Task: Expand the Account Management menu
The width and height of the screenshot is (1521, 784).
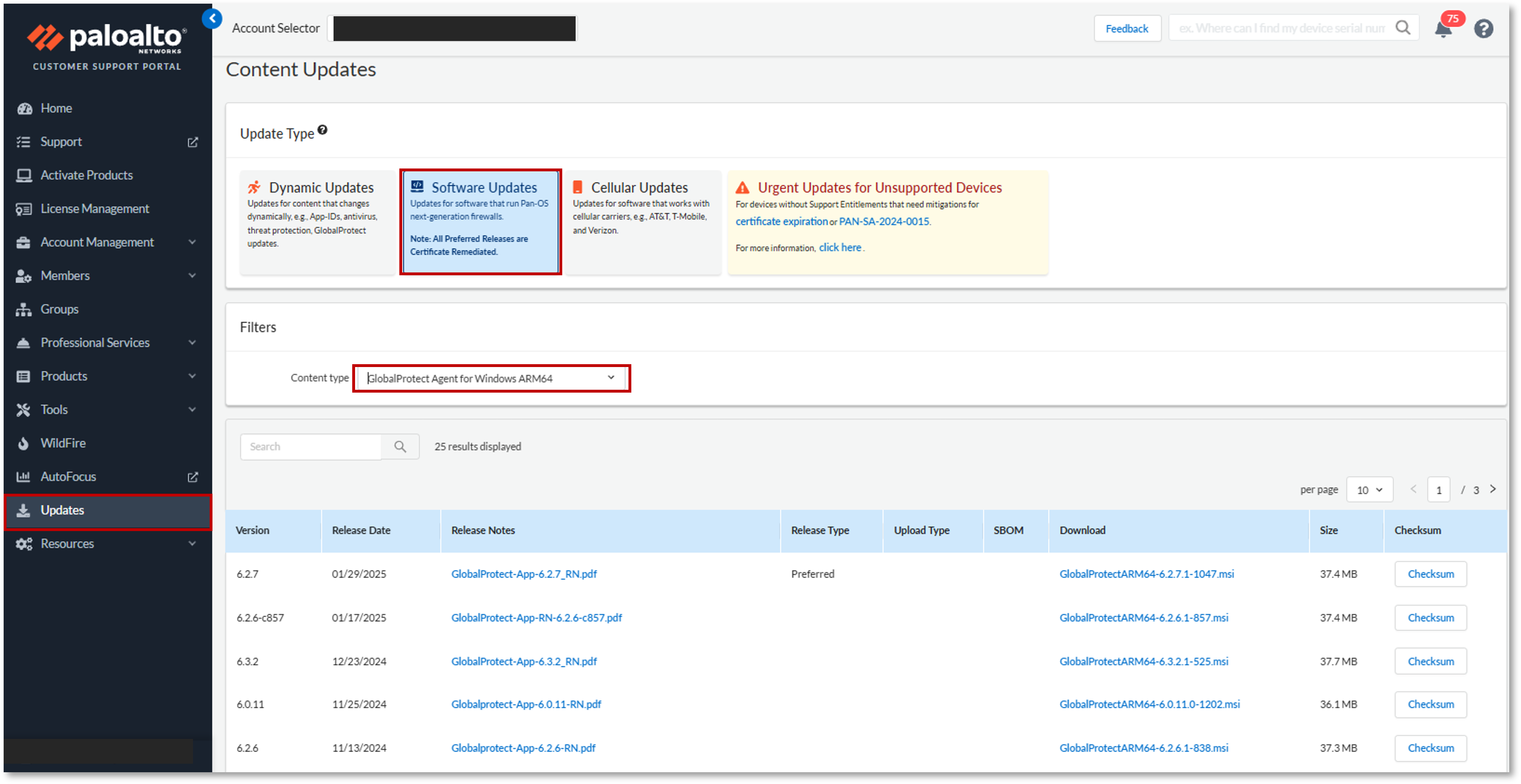Action: coord(192,242)
